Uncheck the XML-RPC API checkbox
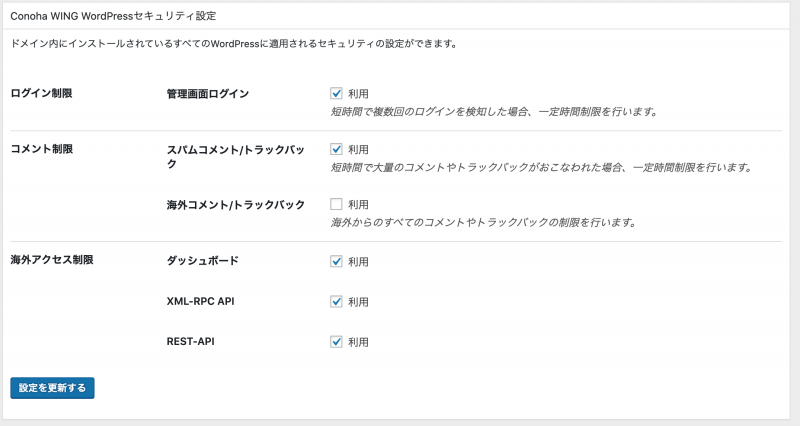The image size is (800, 426). [x=336, y=302]
